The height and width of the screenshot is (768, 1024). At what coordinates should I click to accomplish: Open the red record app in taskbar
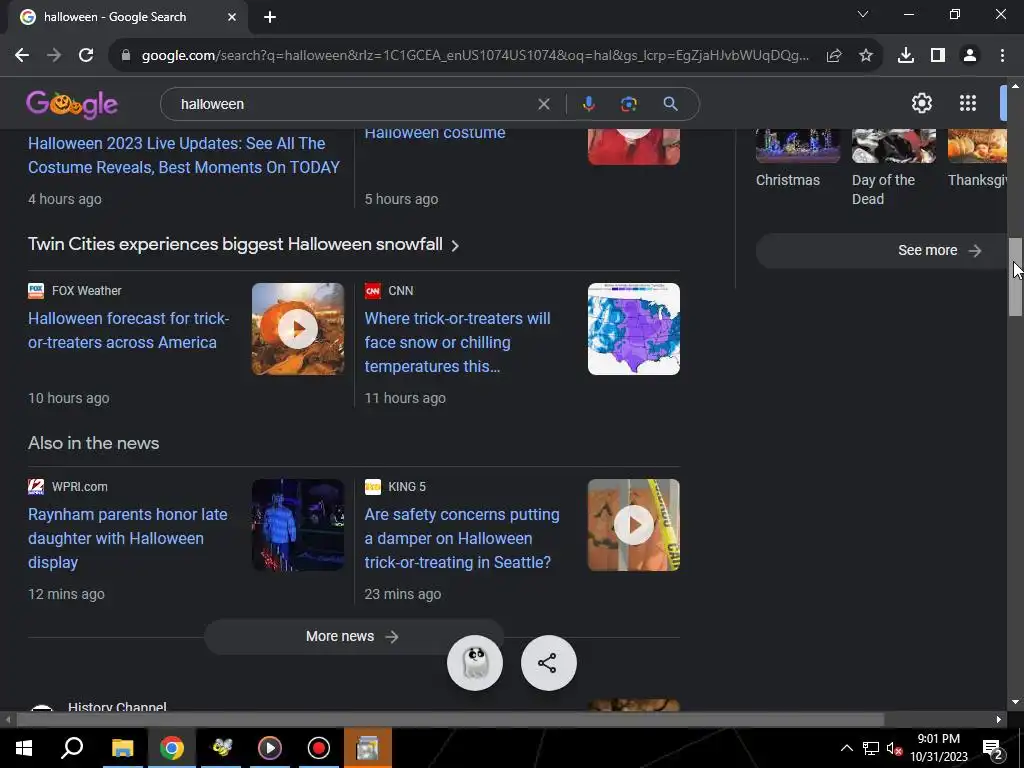click(x=319, y=748)
